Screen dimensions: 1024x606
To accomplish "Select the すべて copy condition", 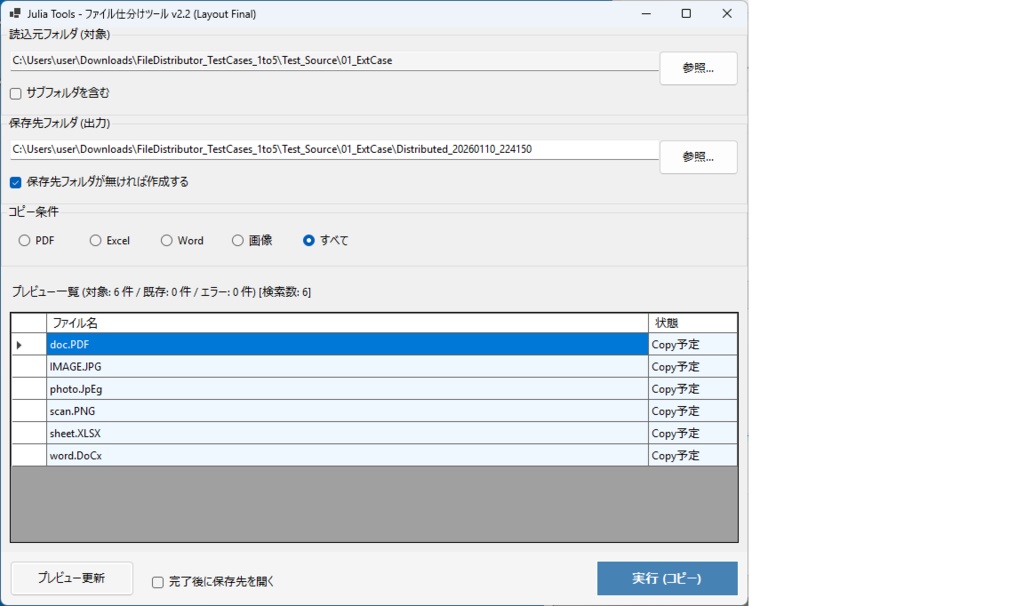I will pyautogui.click(x=308, y=240).
